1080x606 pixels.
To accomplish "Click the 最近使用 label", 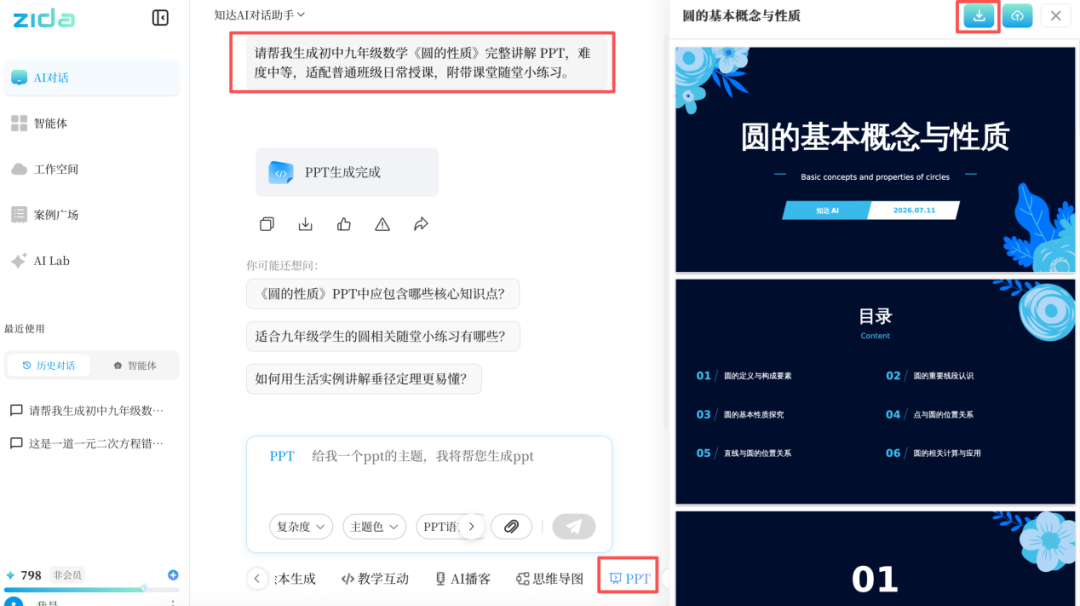I will (25, 328).
